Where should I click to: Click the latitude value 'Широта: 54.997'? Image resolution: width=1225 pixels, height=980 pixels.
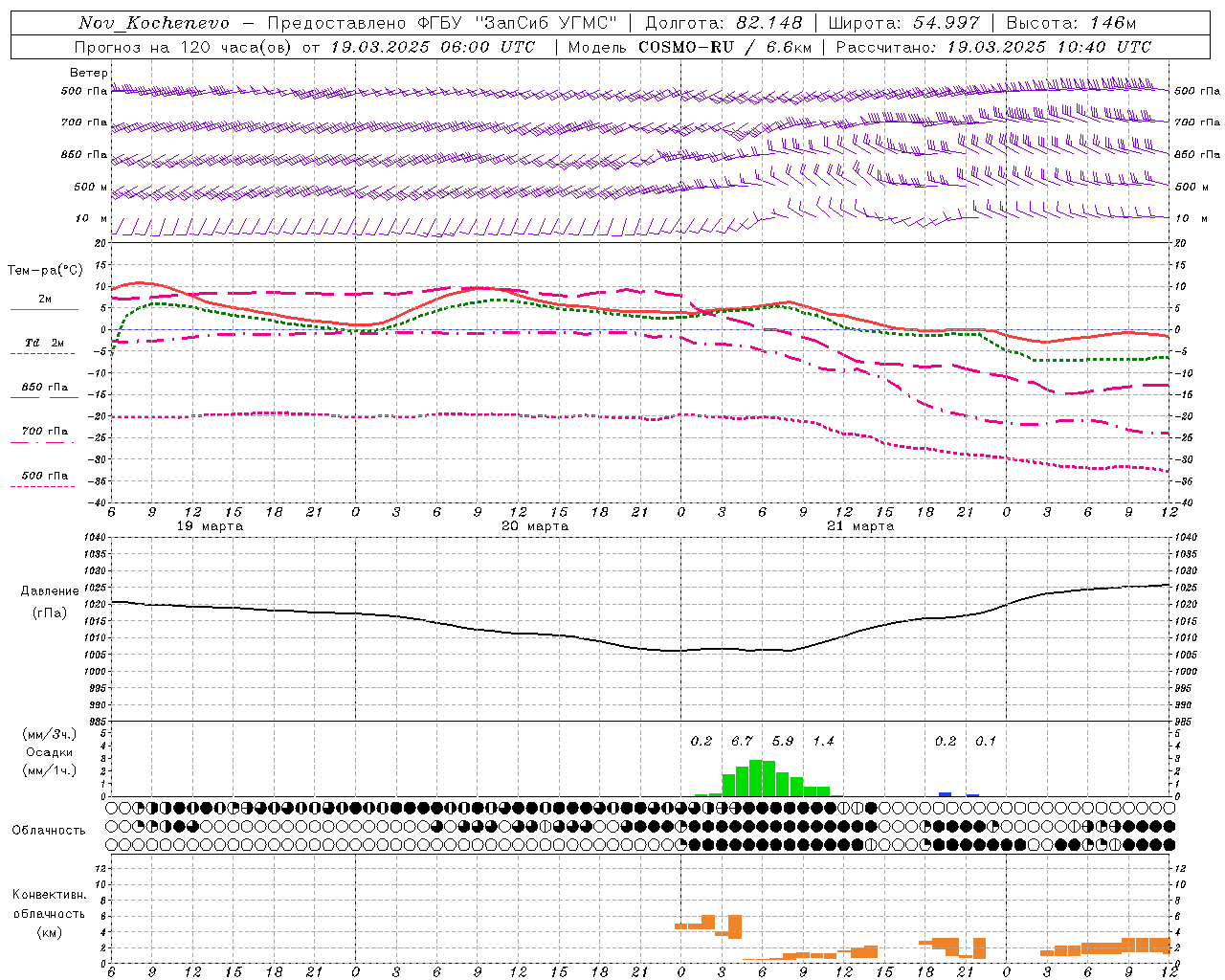pyautogui.click(x=903, y=23)
